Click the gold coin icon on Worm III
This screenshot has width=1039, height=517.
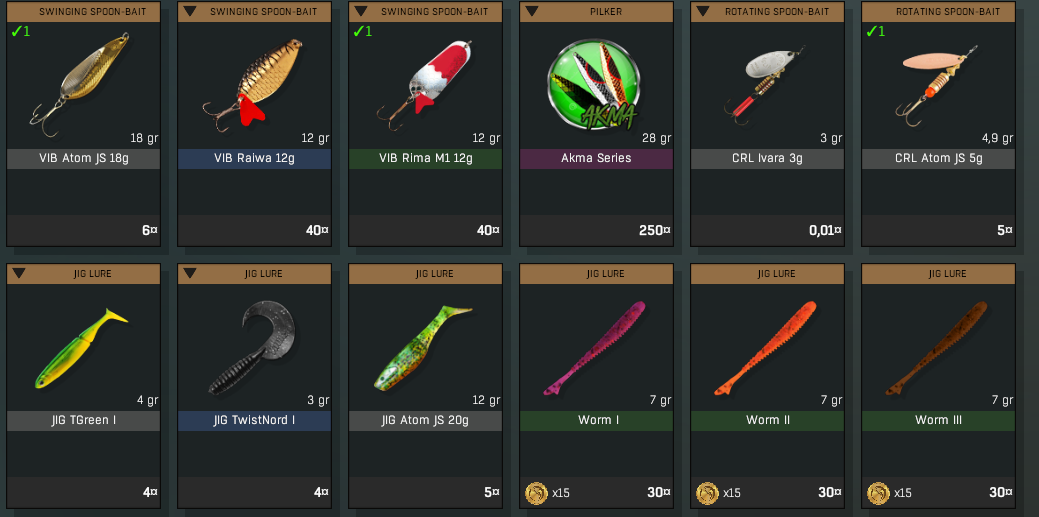pos(878,492)
